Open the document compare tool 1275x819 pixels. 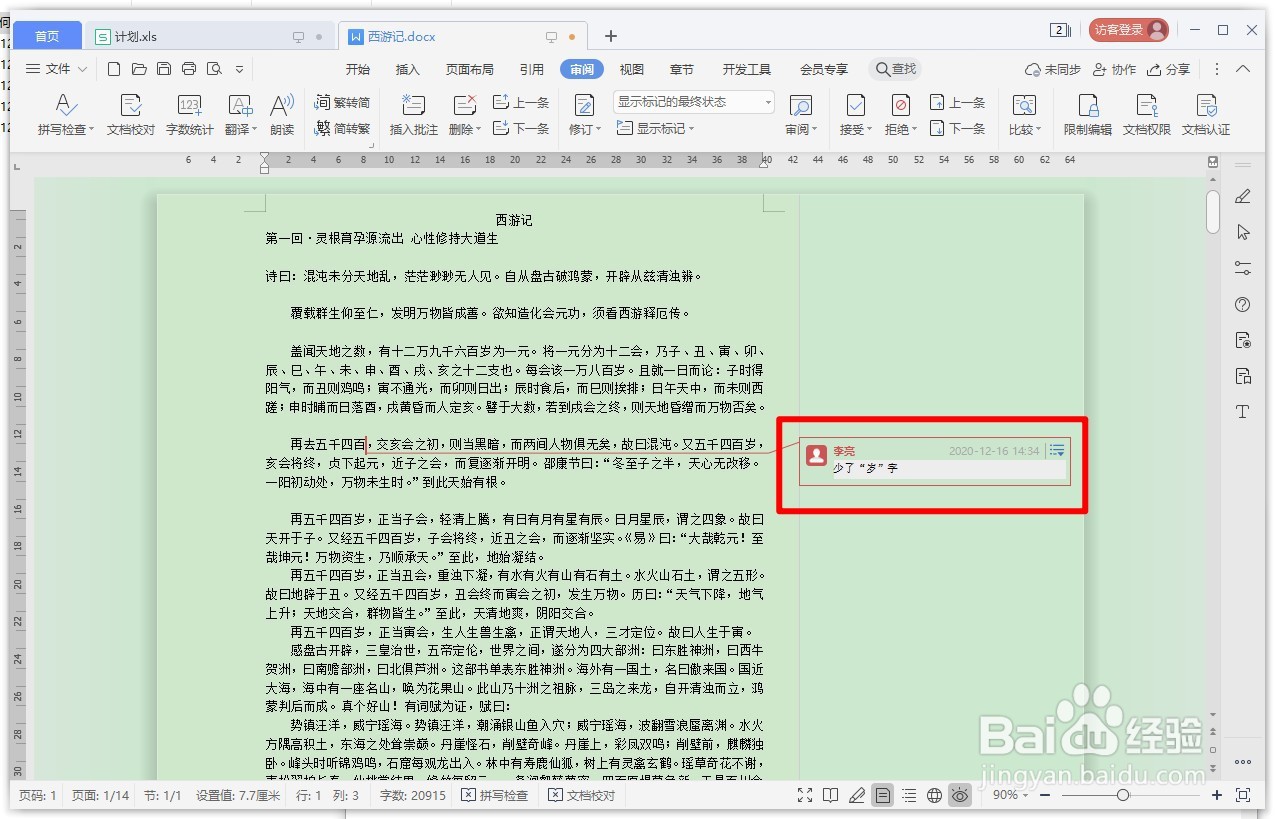click(x=1023, y=114)
